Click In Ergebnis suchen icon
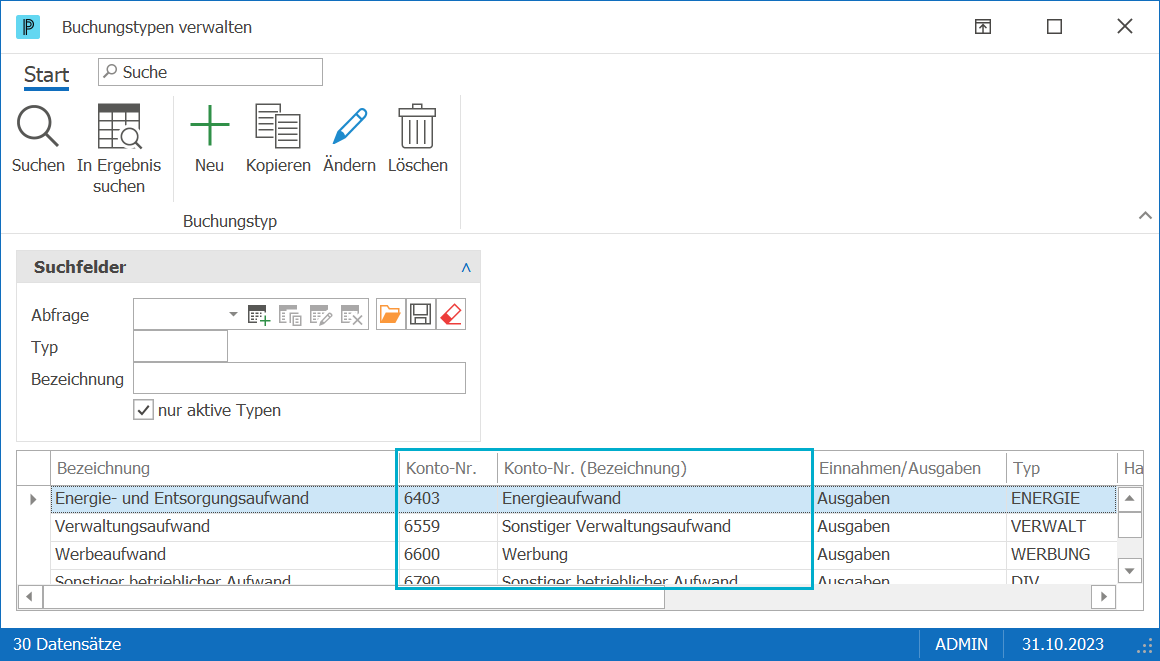The height and width of the screenshot is (661, 1160). [119, 127]
